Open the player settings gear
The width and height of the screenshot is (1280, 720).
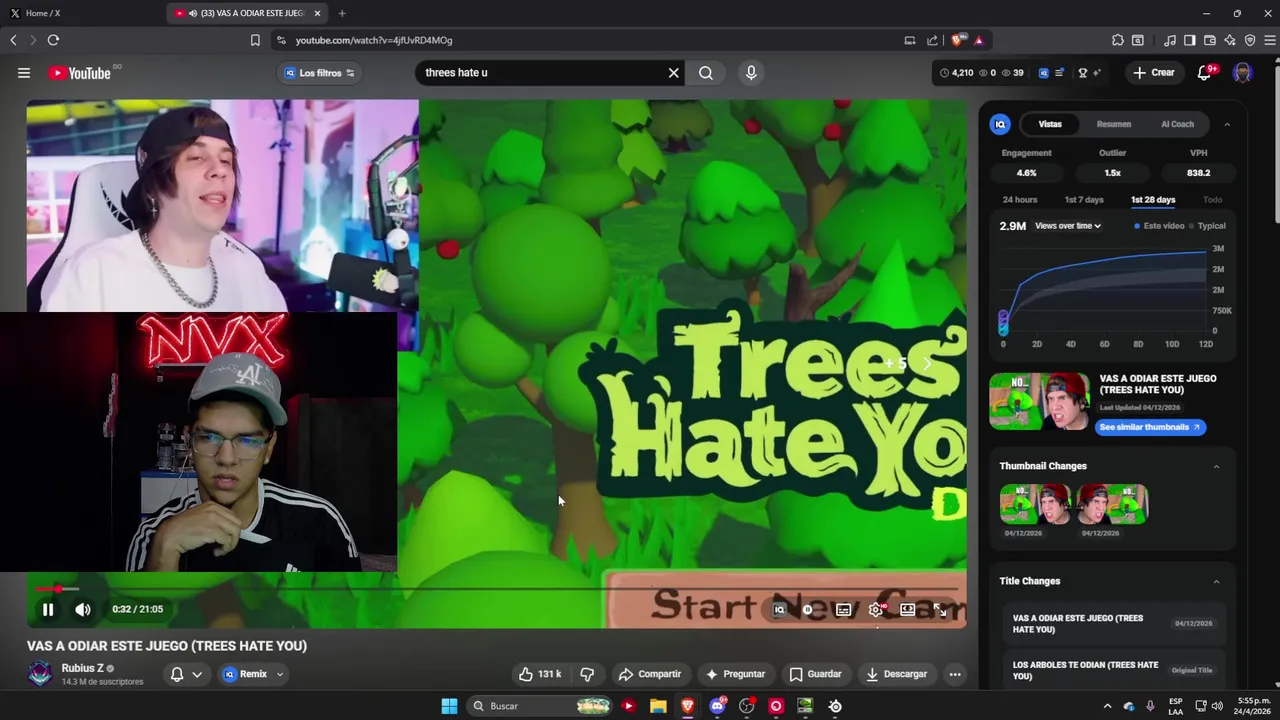(875, 610)
